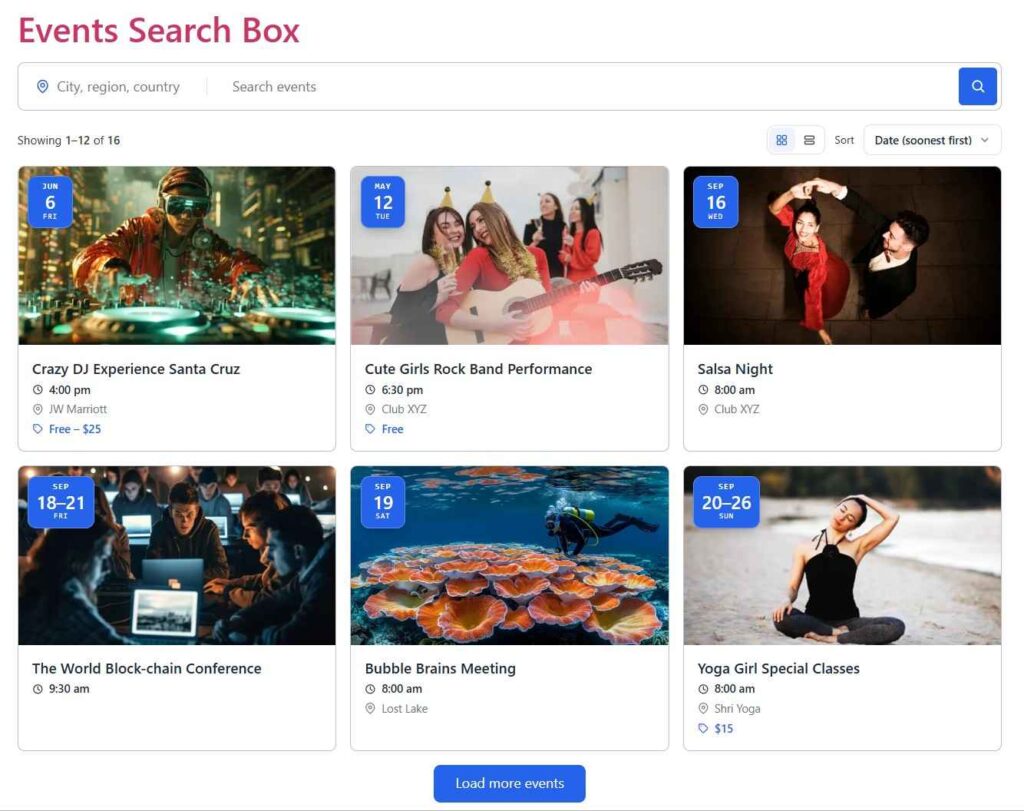This screenshot has width=1024, height=811.
Task: Click pin icon on Salsa Night card
Action: tap(703, 409)
